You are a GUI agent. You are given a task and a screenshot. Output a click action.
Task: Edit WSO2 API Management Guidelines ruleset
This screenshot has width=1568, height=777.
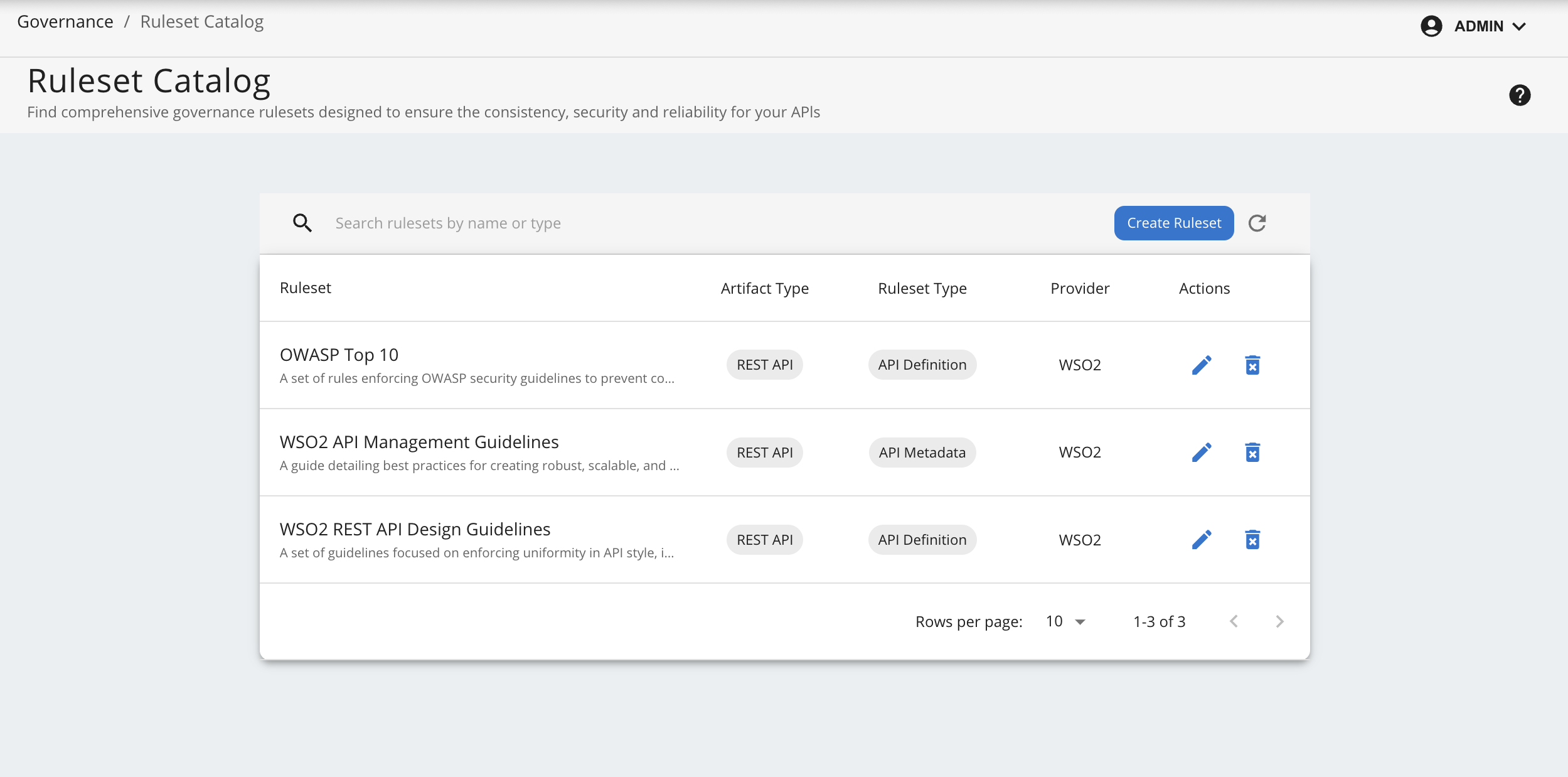(1202, 453)
